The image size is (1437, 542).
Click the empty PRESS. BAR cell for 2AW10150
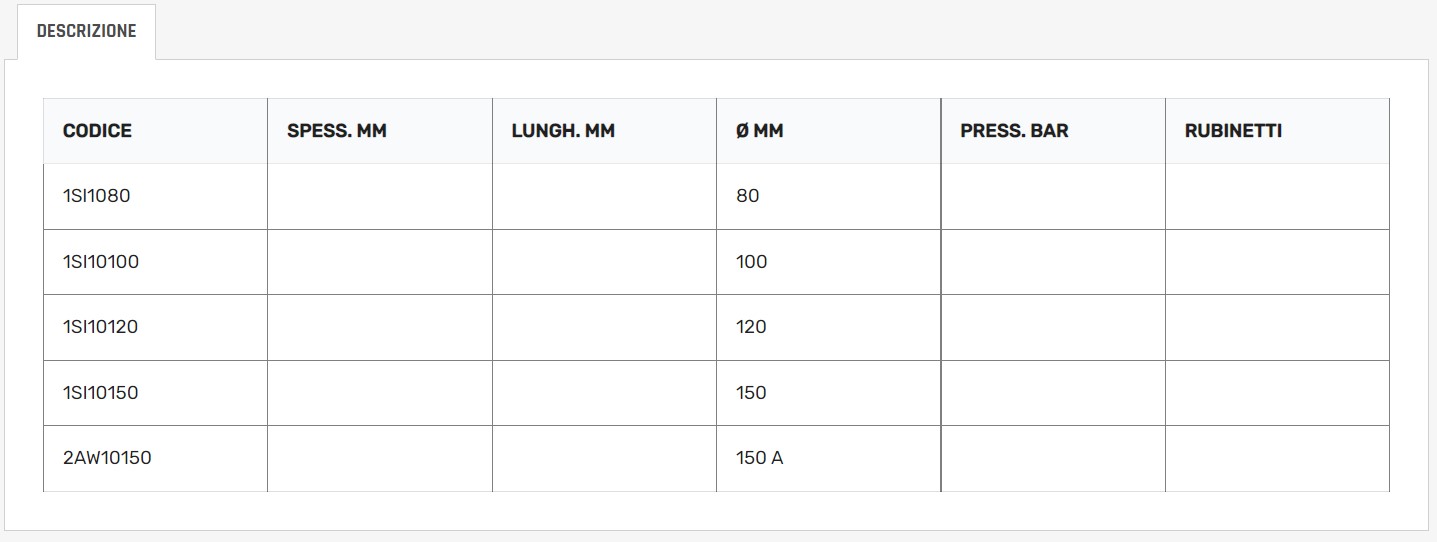tap(1053, 458)
